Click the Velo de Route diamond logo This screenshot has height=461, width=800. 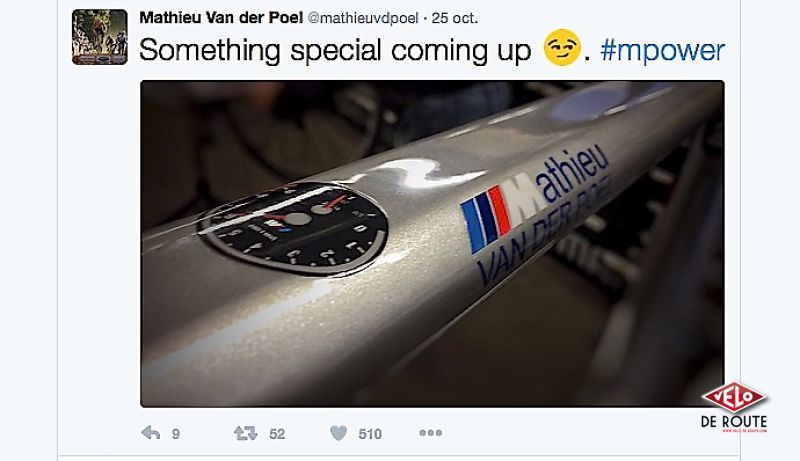tap(734, 398)
